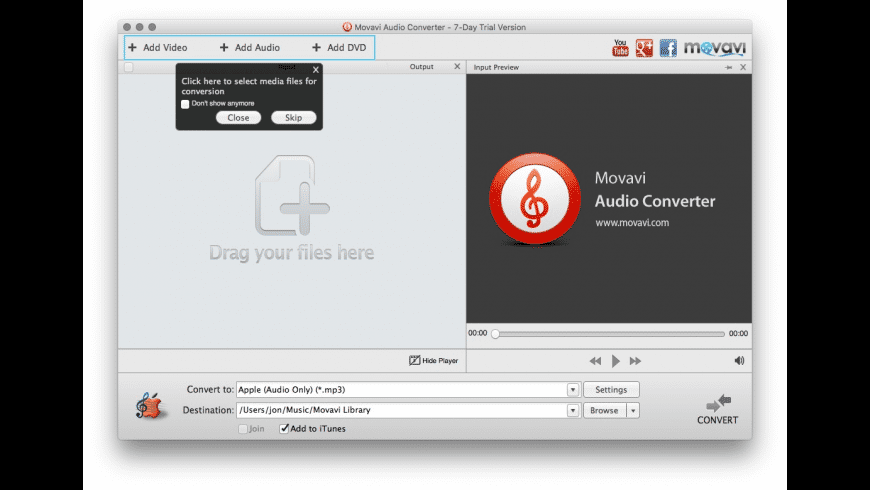Close the Output panel with its X
The image size is (870, 490).
[x=457, y=67]
